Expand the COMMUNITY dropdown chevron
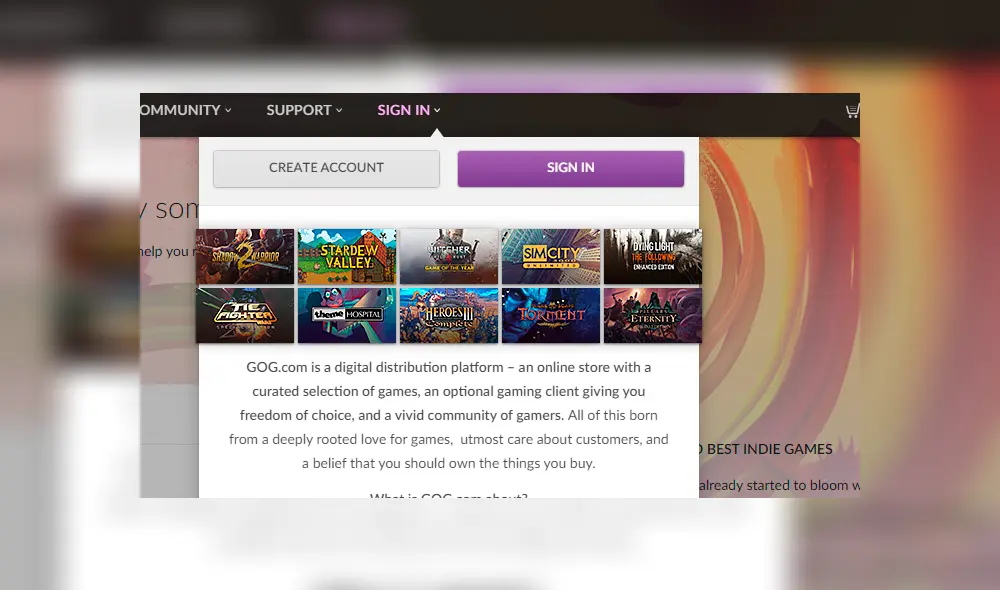This screenshot has height=590, width=1000. (x=227, y=111)
